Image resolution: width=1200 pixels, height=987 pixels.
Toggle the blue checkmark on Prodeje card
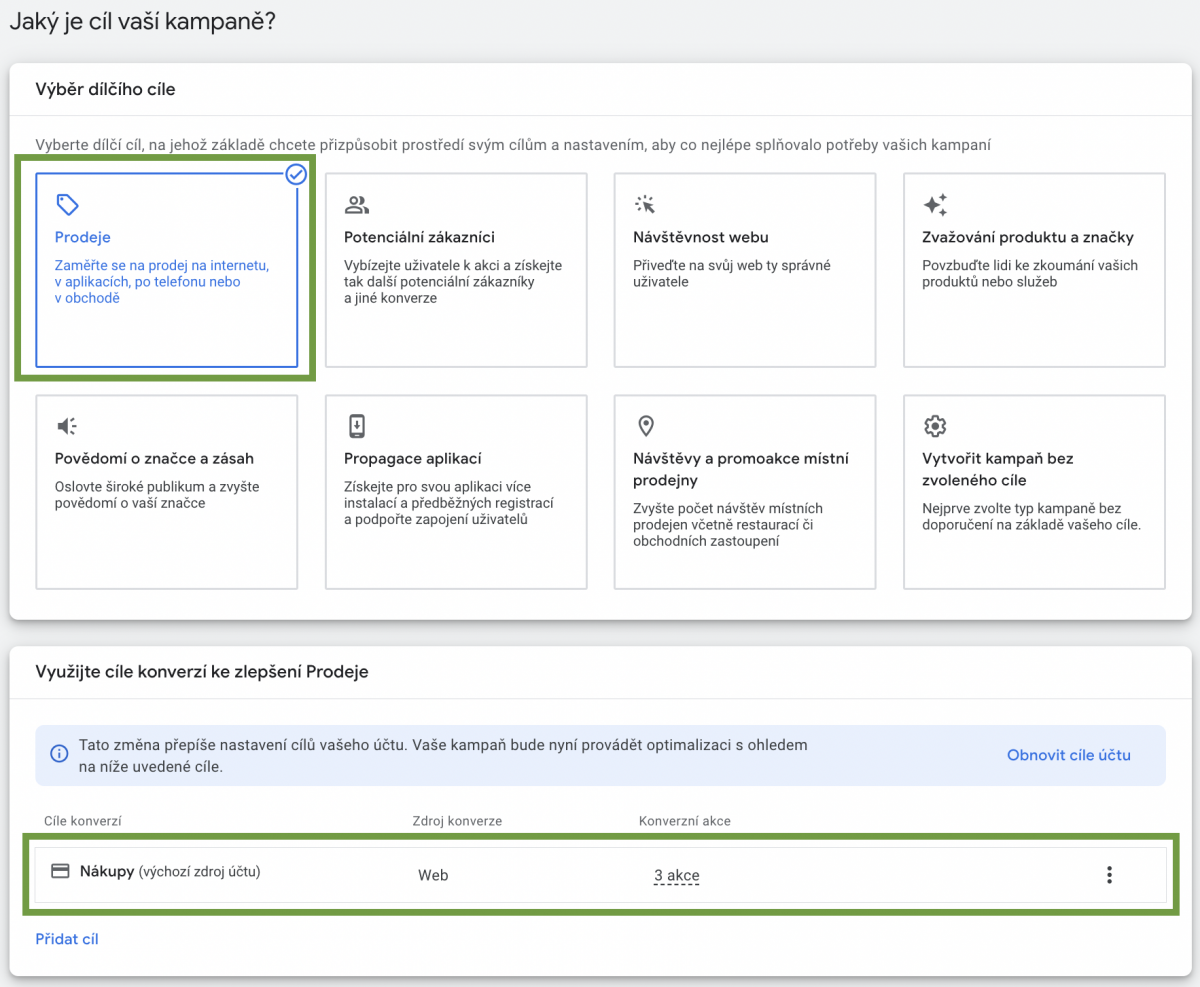pos(296,175)
